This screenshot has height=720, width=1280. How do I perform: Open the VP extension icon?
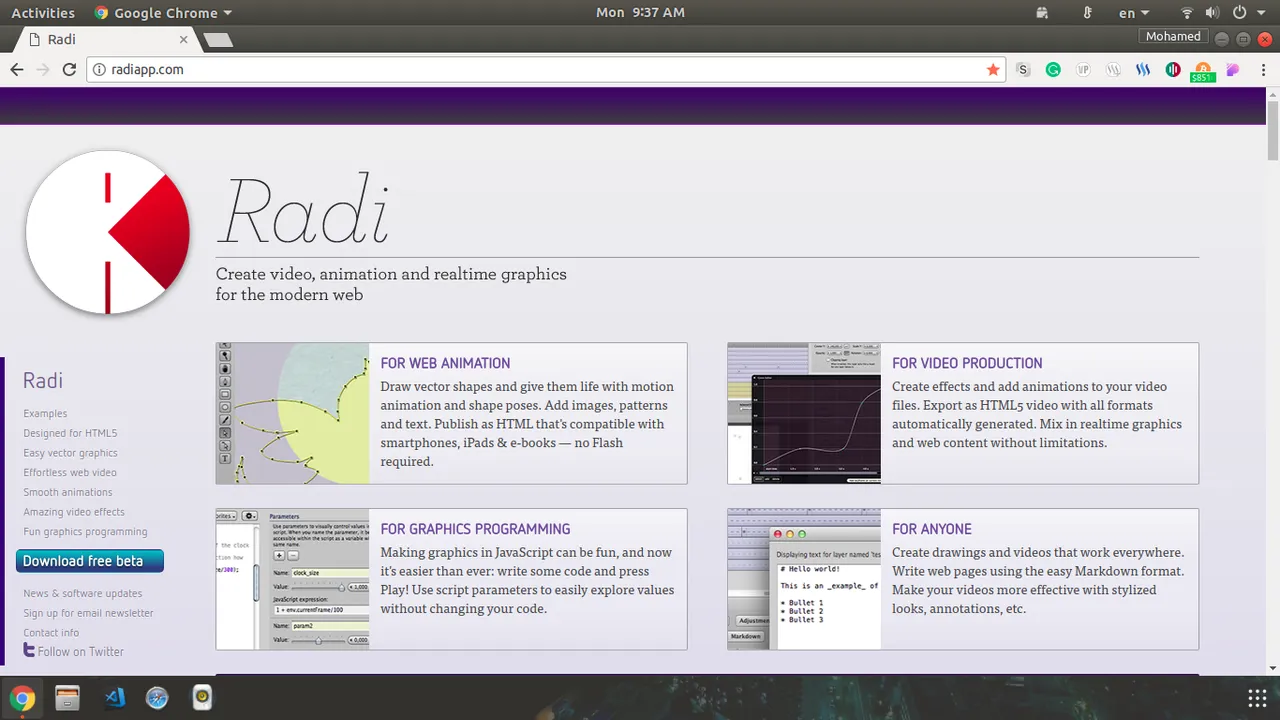tap(1083, 69)
